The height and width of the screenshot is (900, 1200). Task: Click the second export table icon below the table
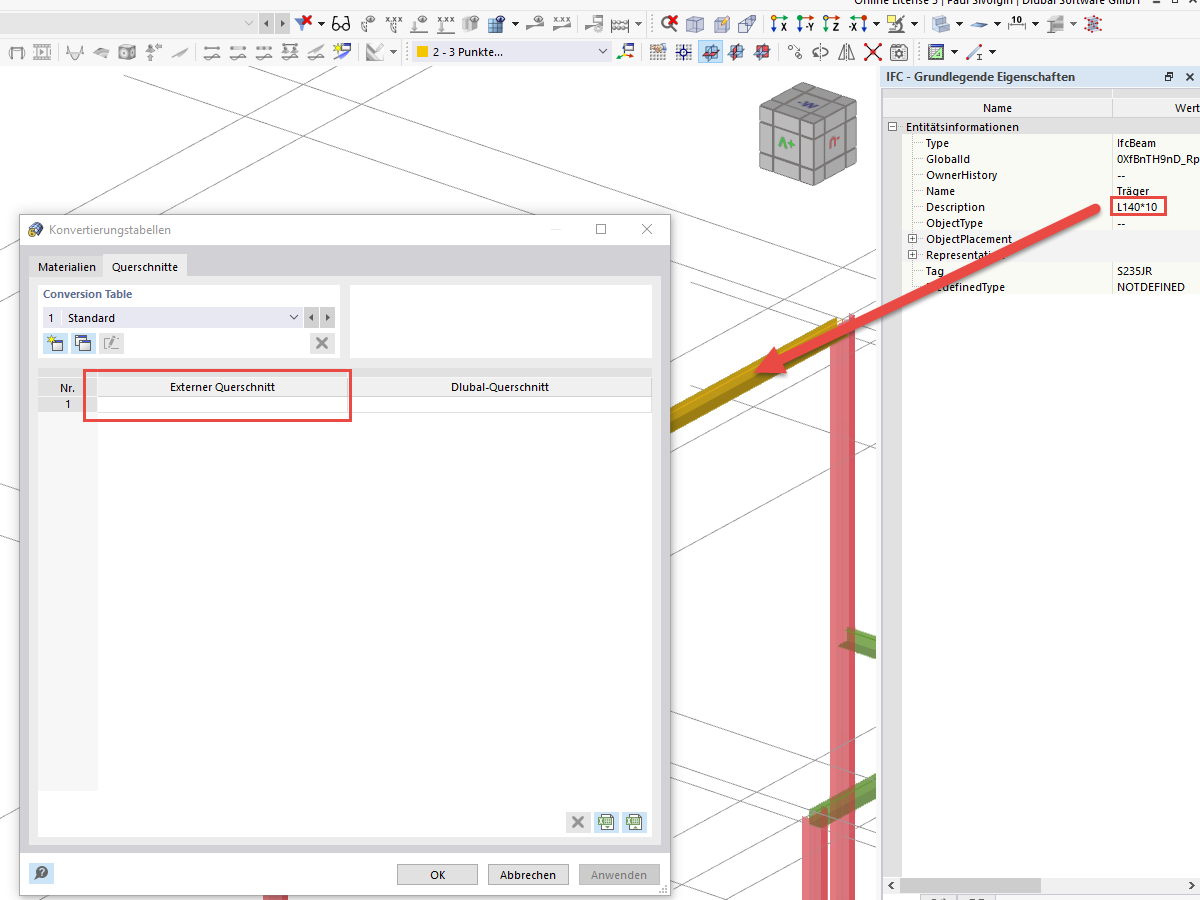(634, 822)
